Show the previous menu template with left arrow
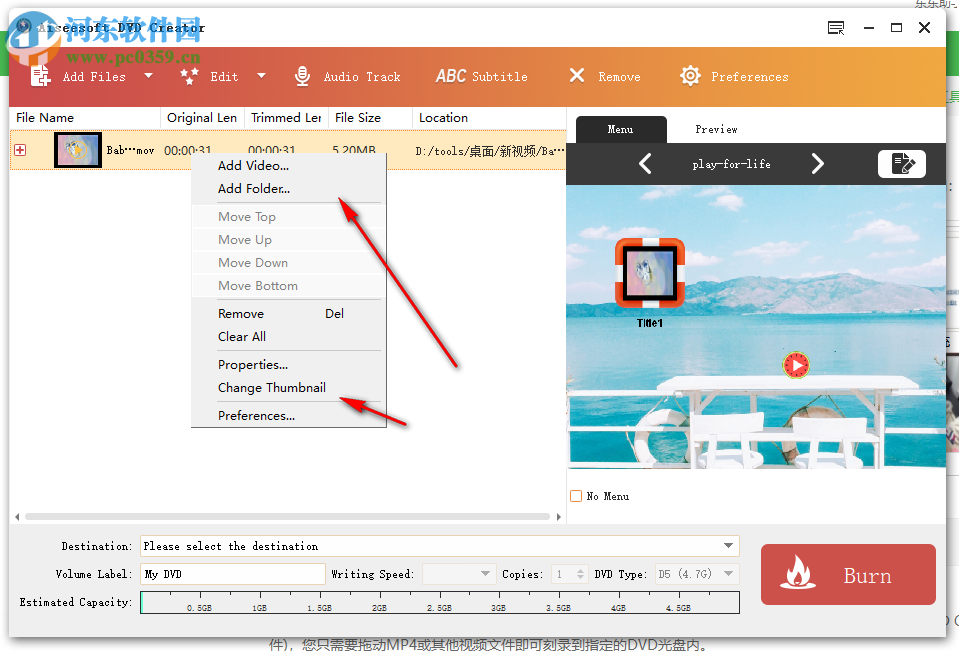Image resolution: width=959 pixels, height=651 pixels. pos(645,163)
